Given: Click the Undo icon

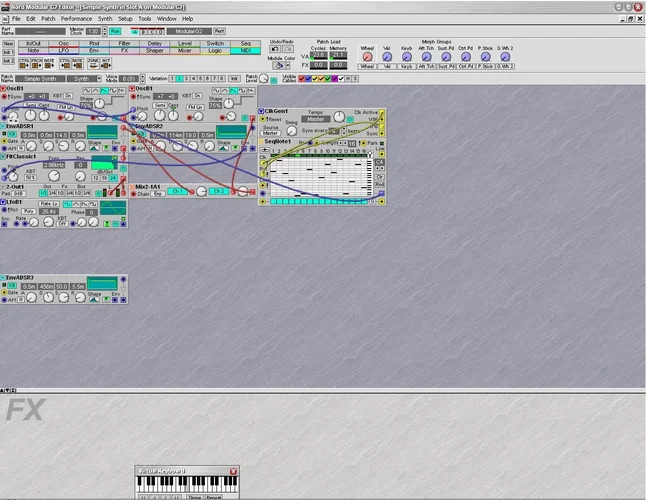Looking at the screenshot, I should 275,49.
